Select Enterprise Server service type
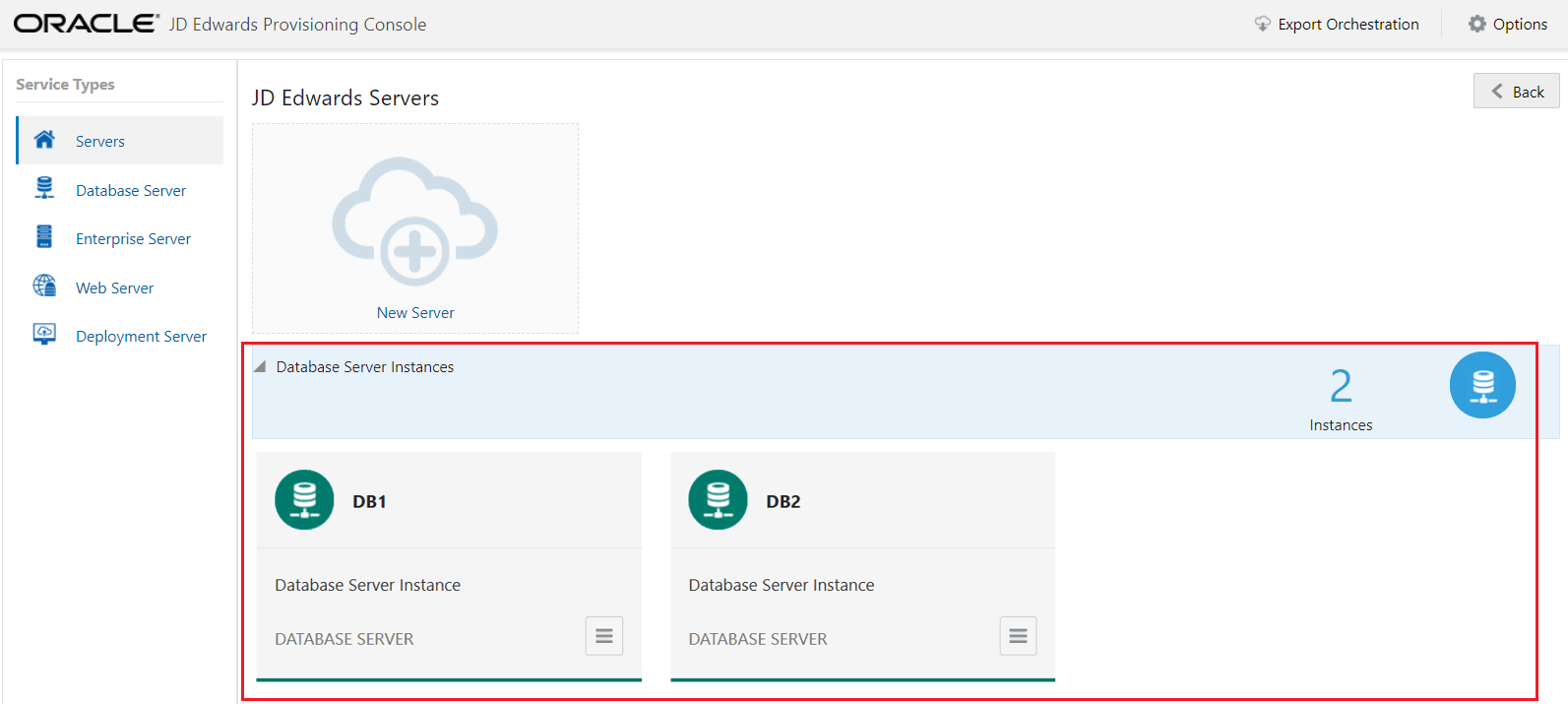This screenshot has width=1568, height=704. (133, 239)
